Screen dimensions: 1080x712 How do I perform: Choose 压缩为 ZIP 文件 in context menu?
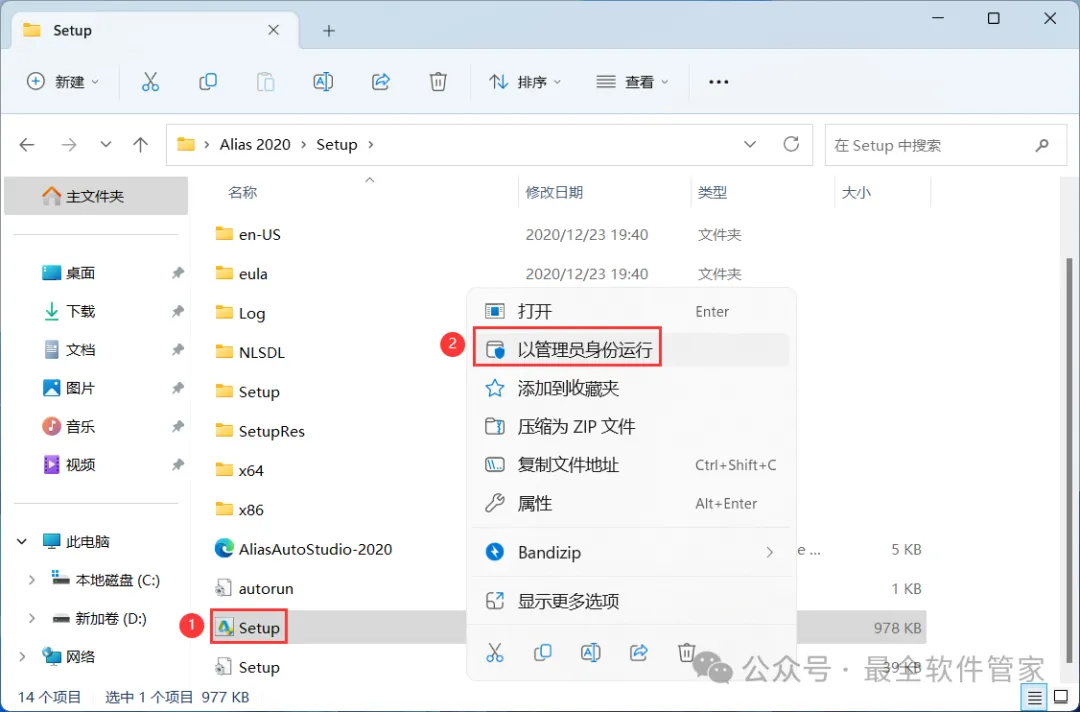[x=631, y=427]
